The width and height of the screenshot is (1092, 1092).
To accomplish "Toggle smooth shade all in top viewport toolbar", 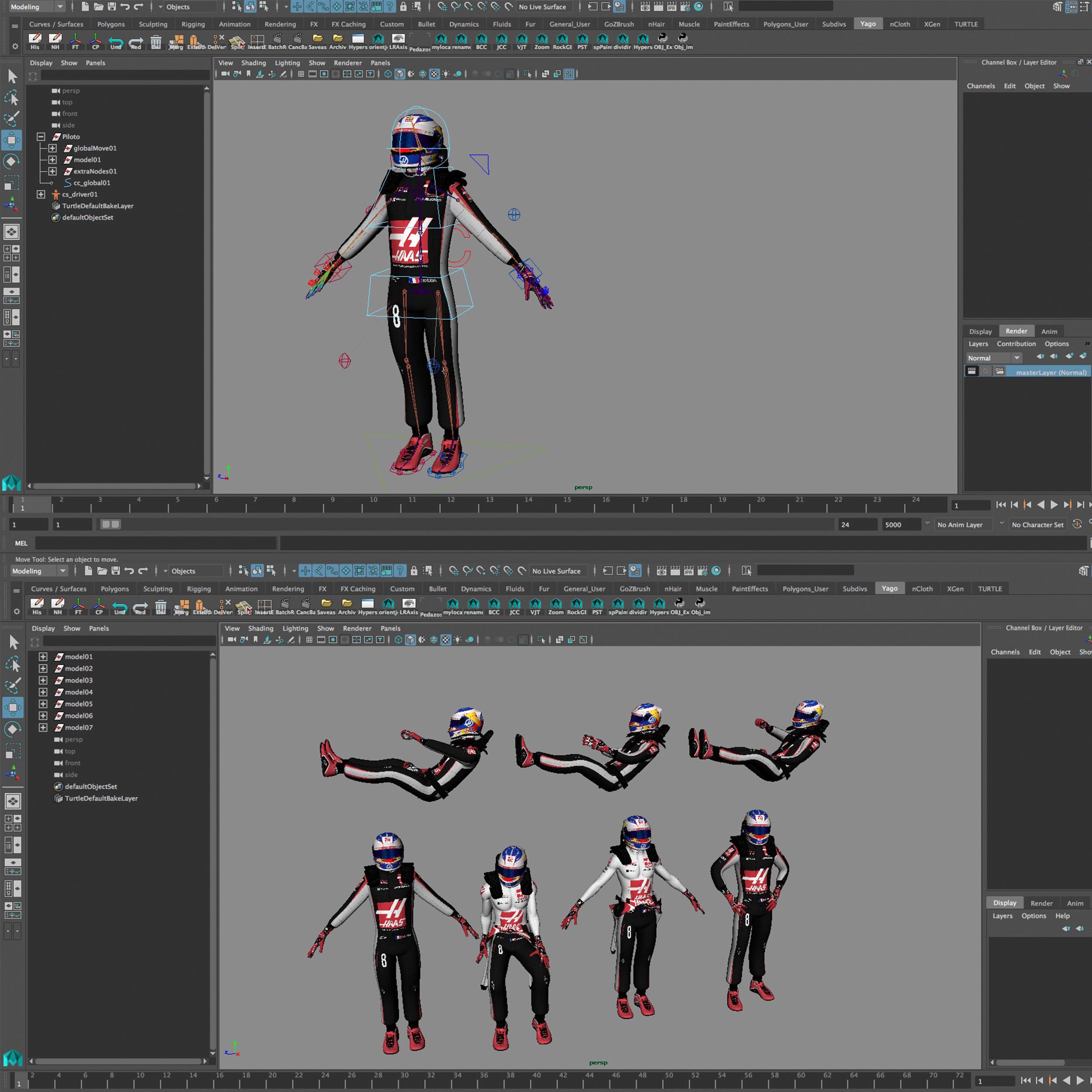I will pos(400,73).
